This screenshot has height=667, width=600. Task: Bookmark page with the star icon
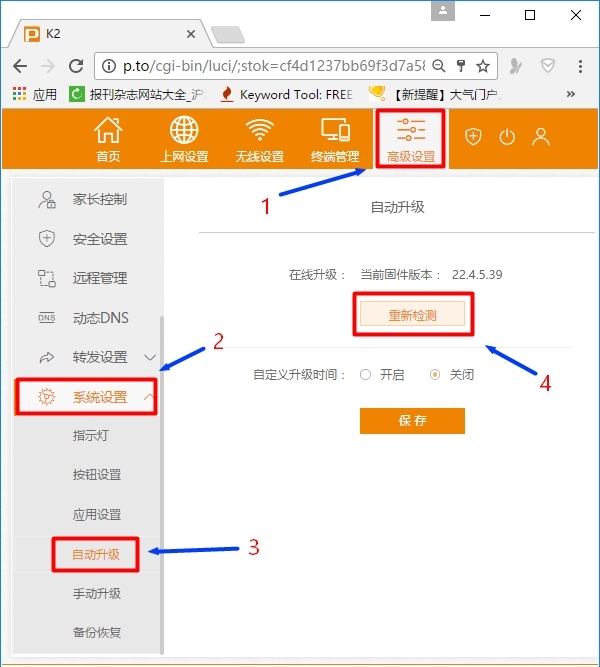[x=483, y=66]
